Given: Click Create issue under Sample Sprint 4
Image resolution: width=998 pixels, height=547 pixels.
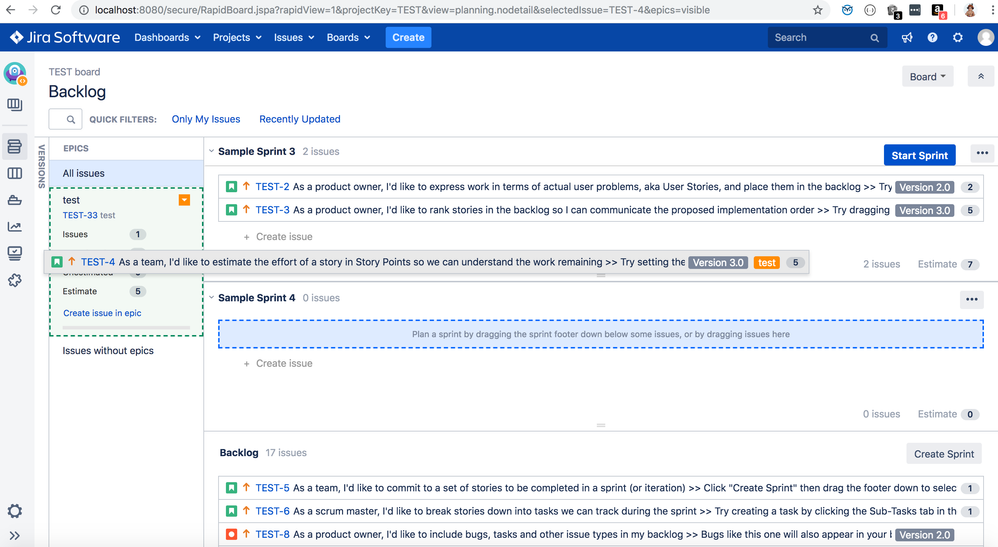Looking at the screenshot, I should click(278, 363).
